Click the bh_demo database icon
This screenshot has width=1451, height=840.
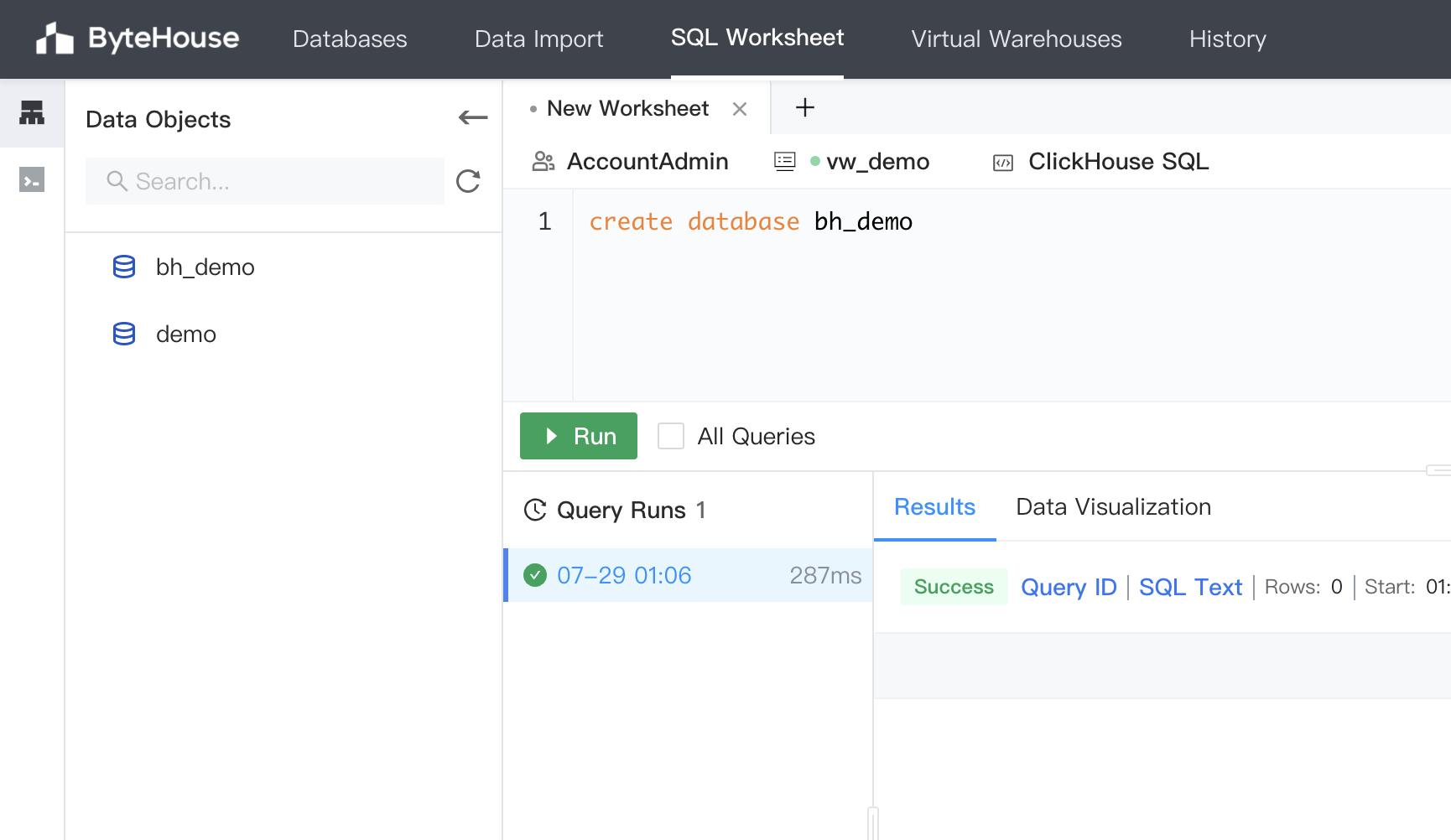[x=124, y=267]
